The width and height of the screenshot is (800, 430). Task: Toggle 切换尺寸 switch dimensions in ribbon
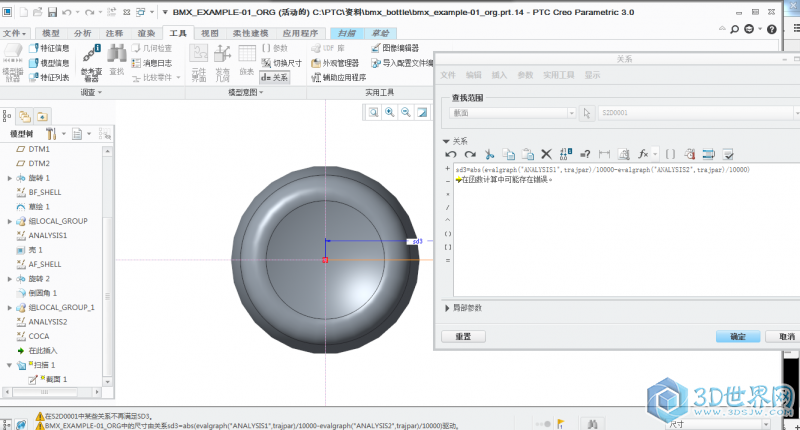point(281,63)
